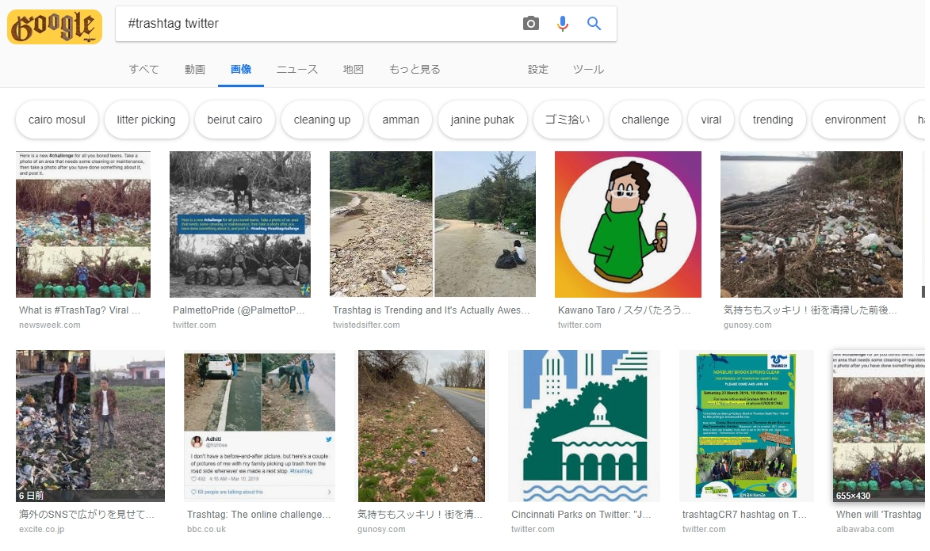Click inside the '#trashtag twitter' search box
This screenshot has width=930, height=551.
(x=310, y=23)
